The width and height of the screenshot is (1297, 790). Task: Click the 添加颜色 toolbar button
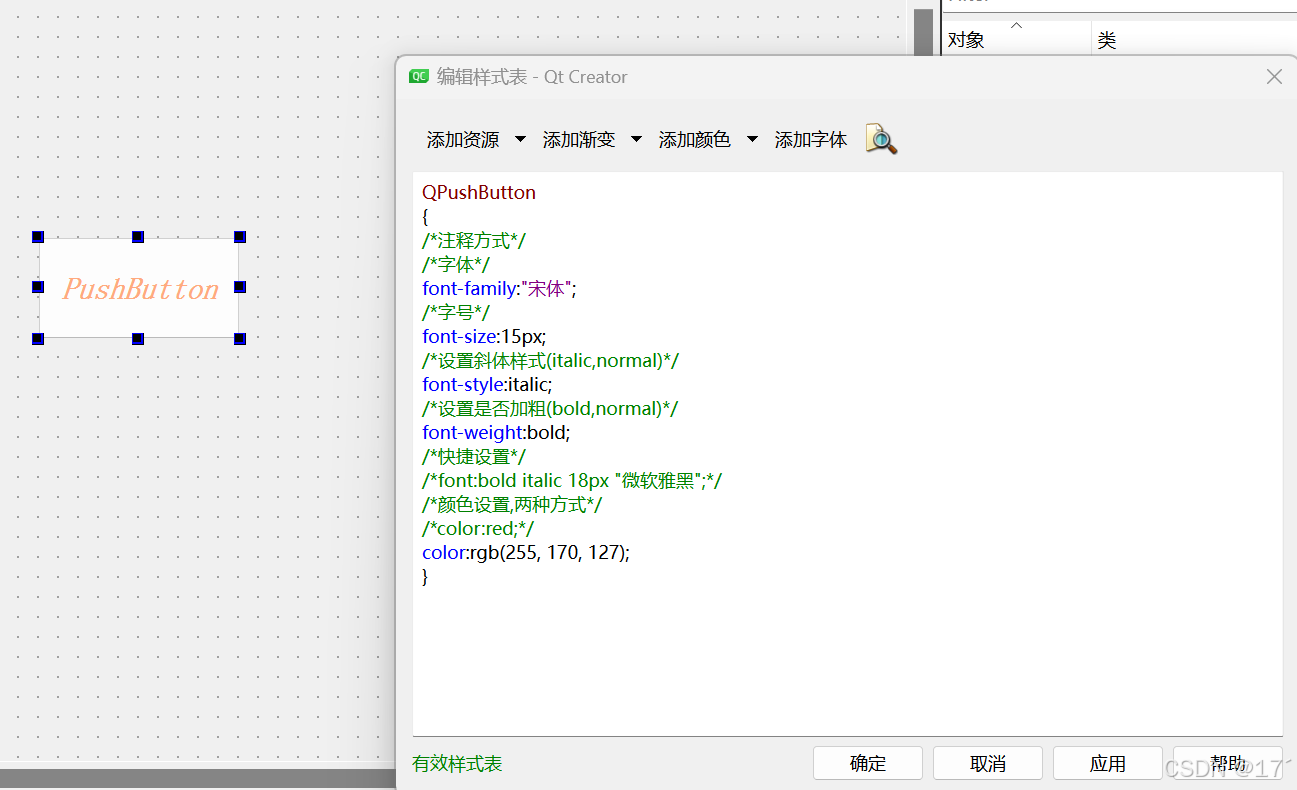tap(695, 140)
